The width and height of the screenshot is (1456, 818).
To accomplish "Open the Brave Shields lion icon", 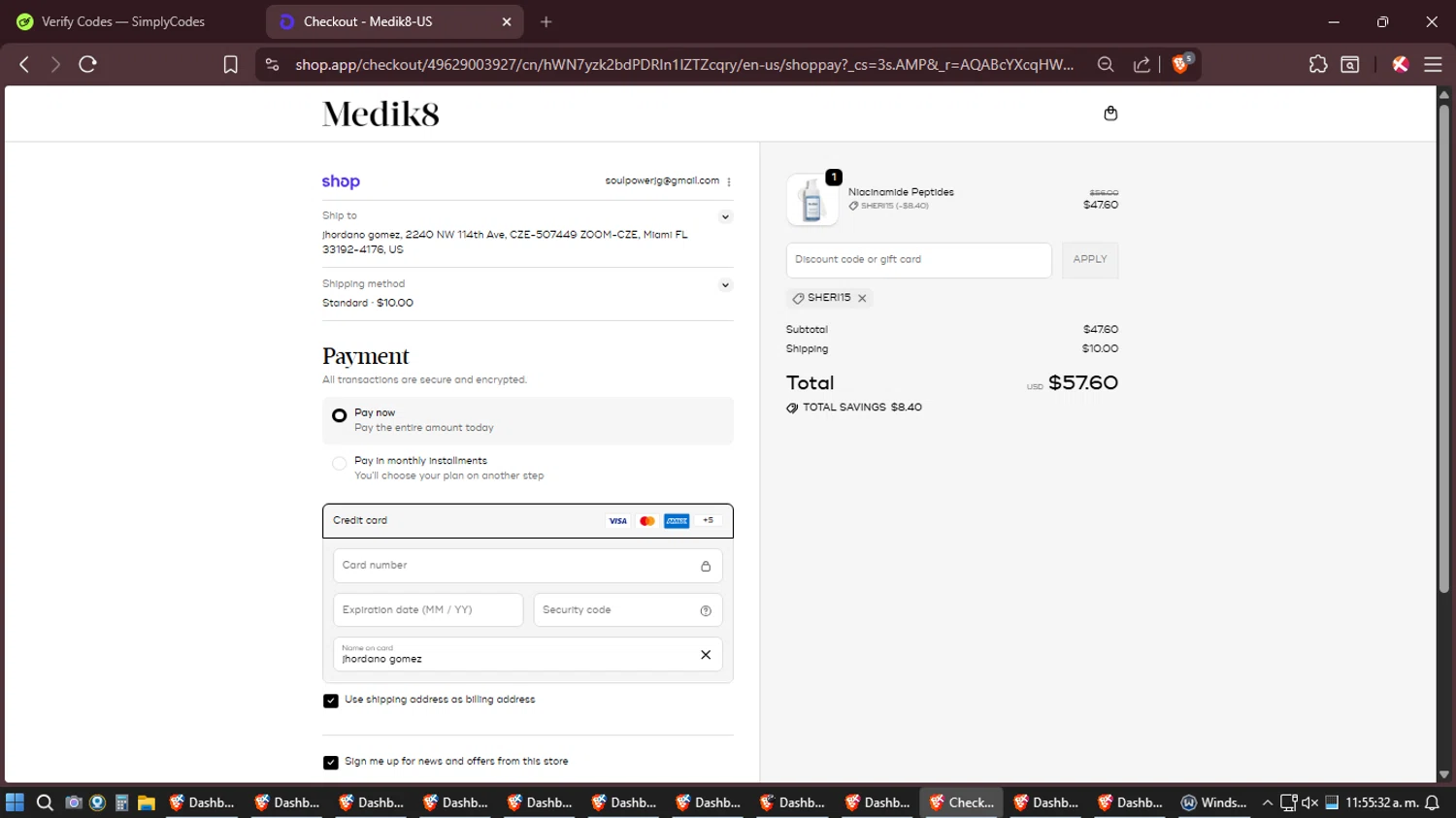I will 1181,64.
